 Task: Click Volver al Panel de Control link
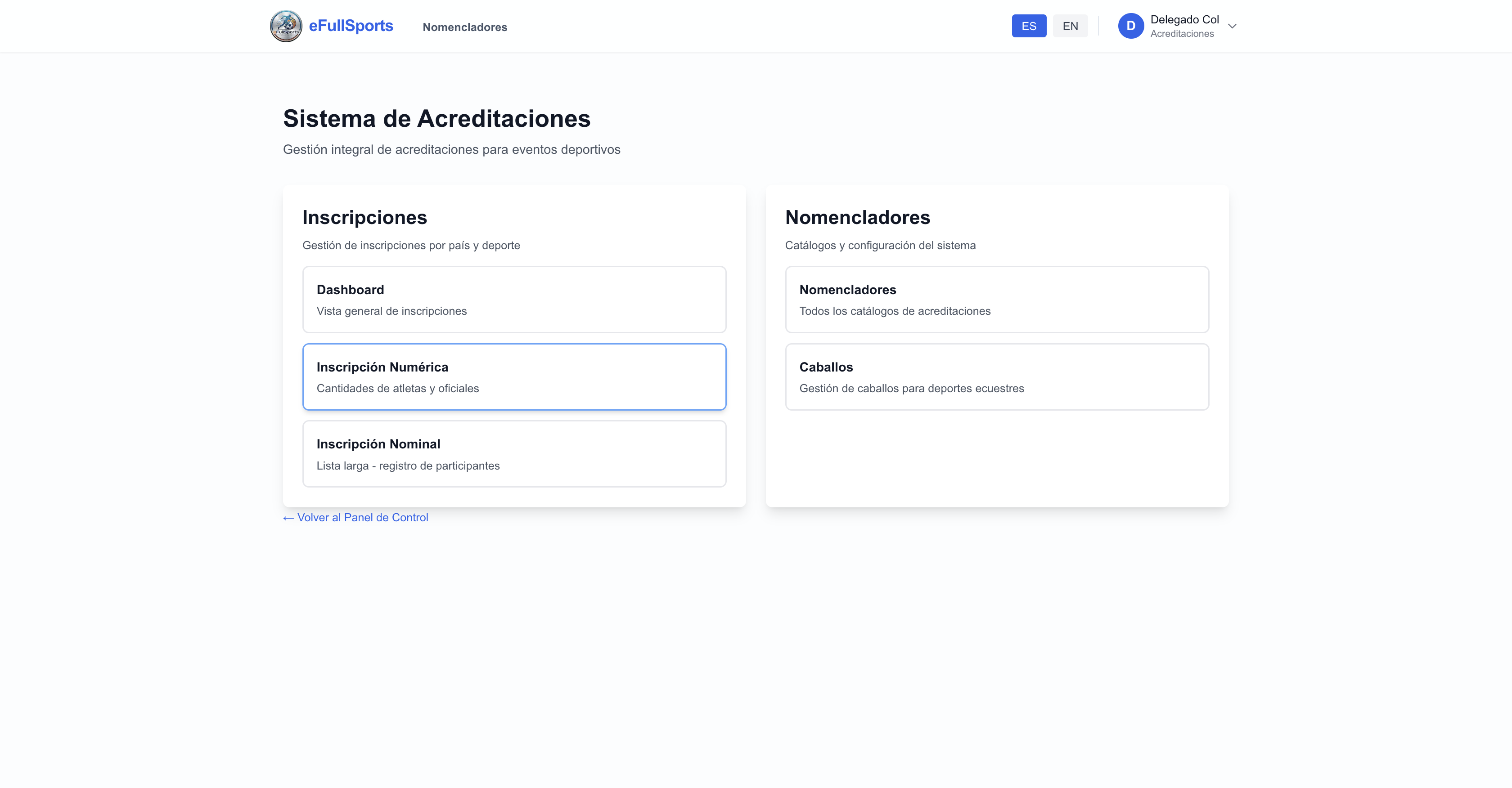362,518
